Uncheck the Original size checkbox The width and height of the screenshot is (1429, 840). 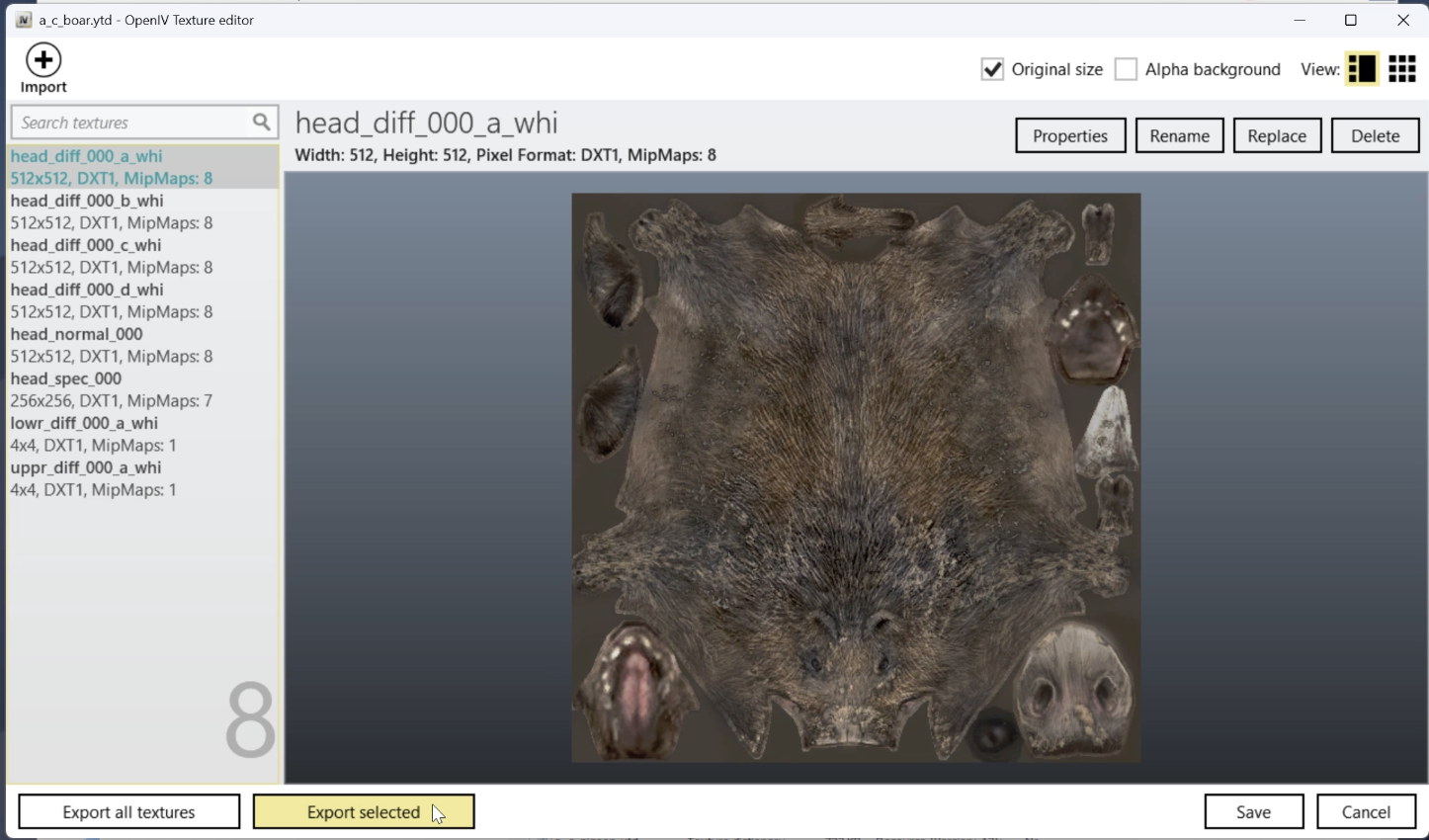(992, 69)
